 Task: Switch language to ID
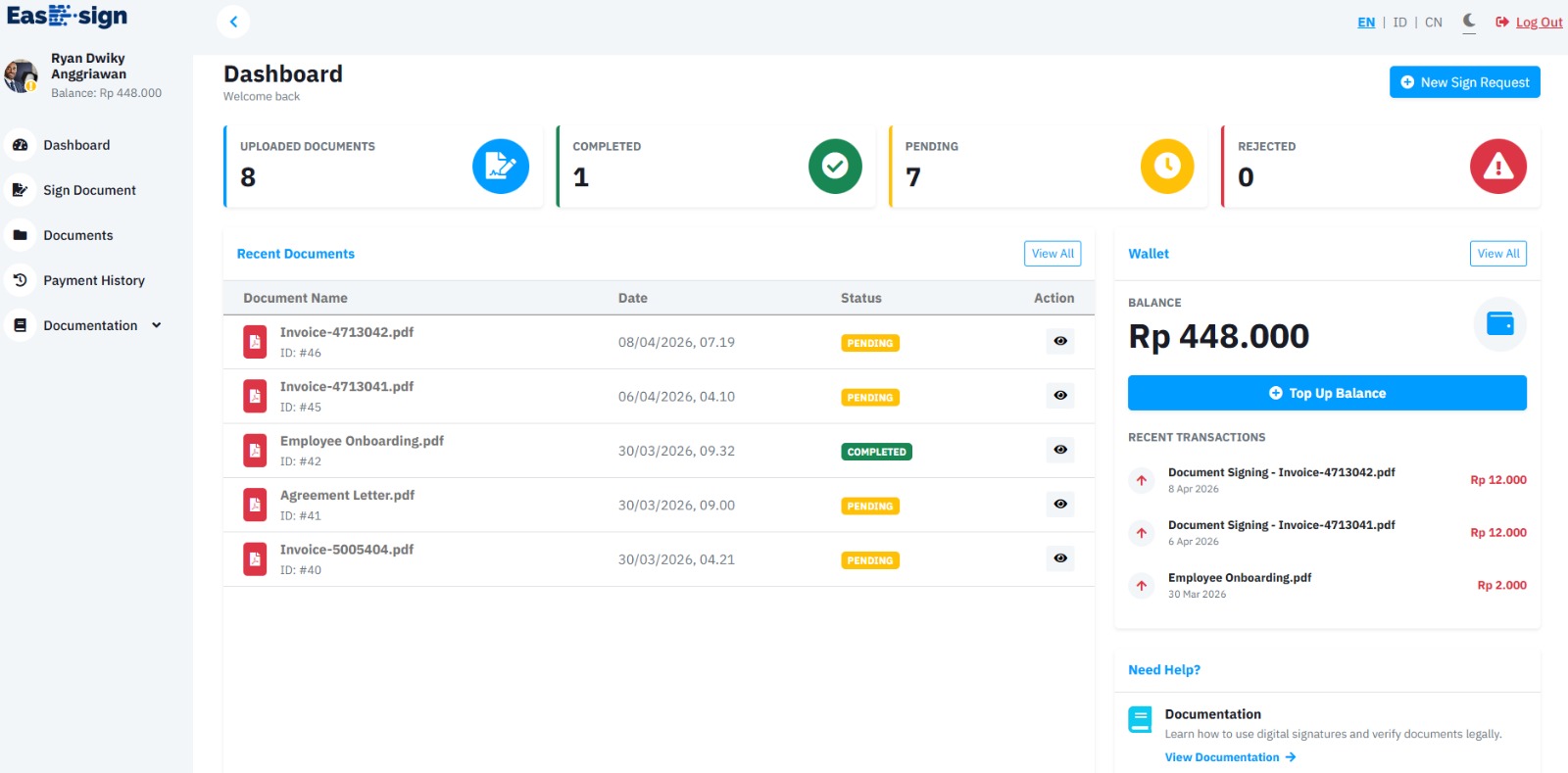(x=1399, y=23)
